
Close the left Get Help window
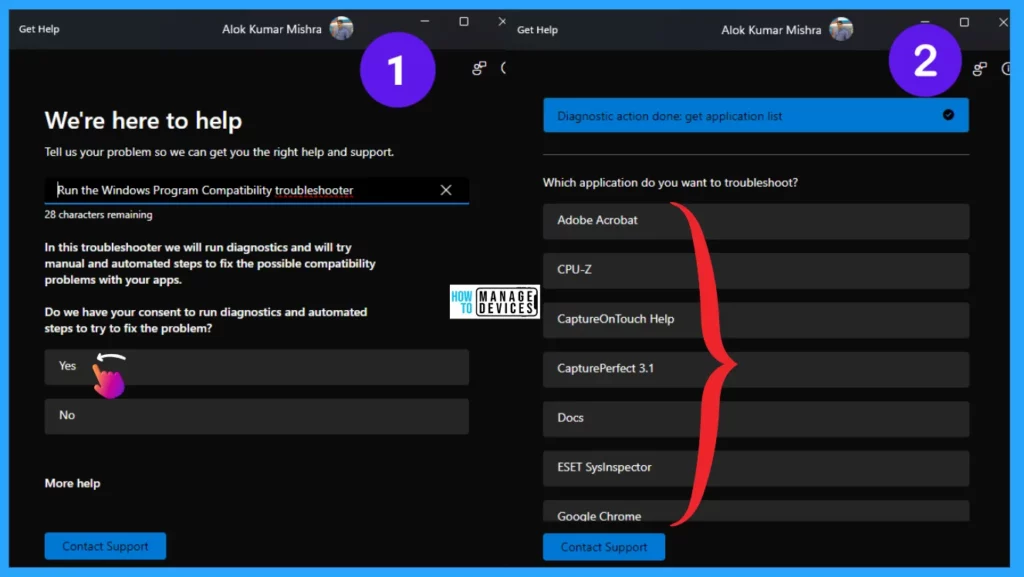[x=502, y=22]
